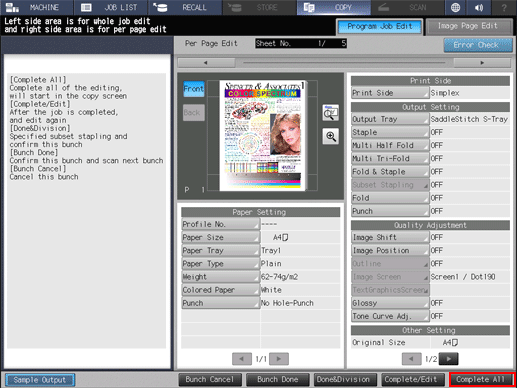Open the question mark help icon
Screen dimensions: 517x388
pos(504,7)
